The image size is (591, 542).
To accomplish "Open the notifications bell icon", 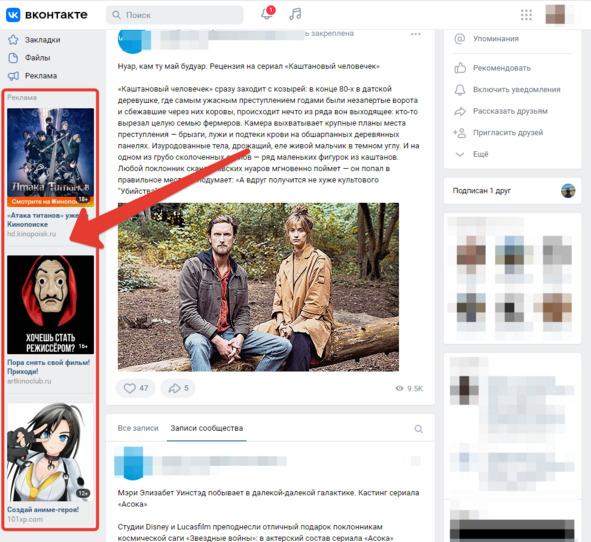I will (x=267, y=14).
